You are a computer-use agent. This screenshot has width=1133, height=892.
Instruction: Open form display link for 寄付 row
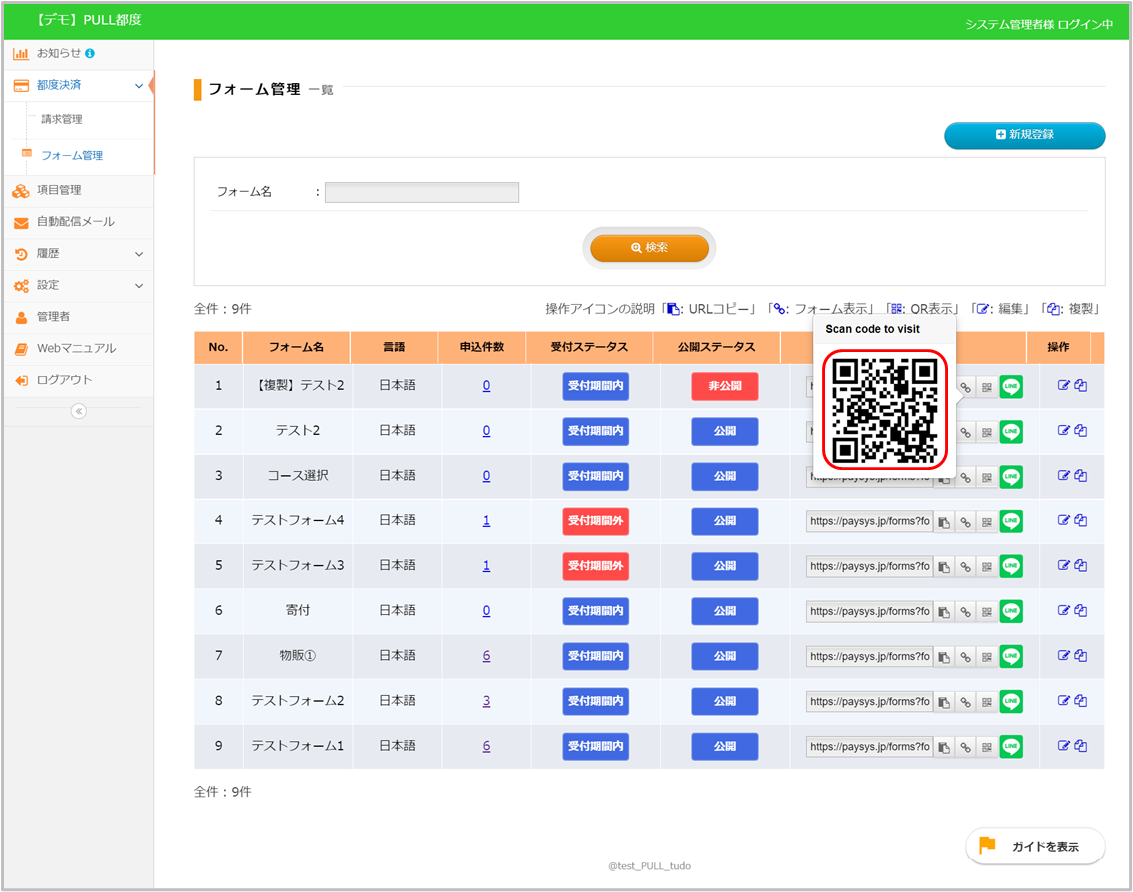(x=965, y=612)
